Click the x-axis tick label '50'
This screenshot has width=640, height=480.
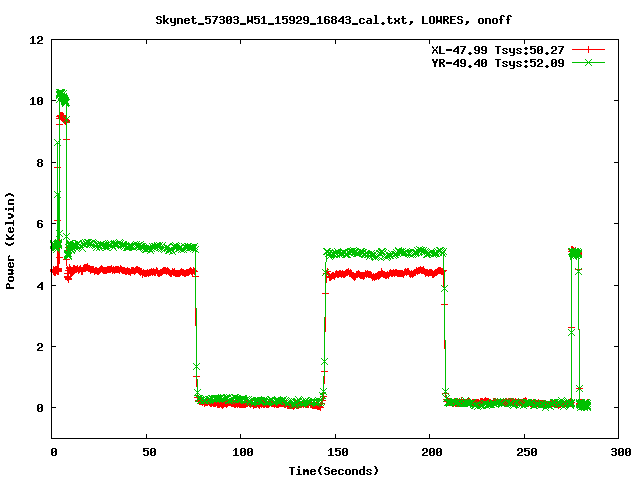click(x=149, y=452)
